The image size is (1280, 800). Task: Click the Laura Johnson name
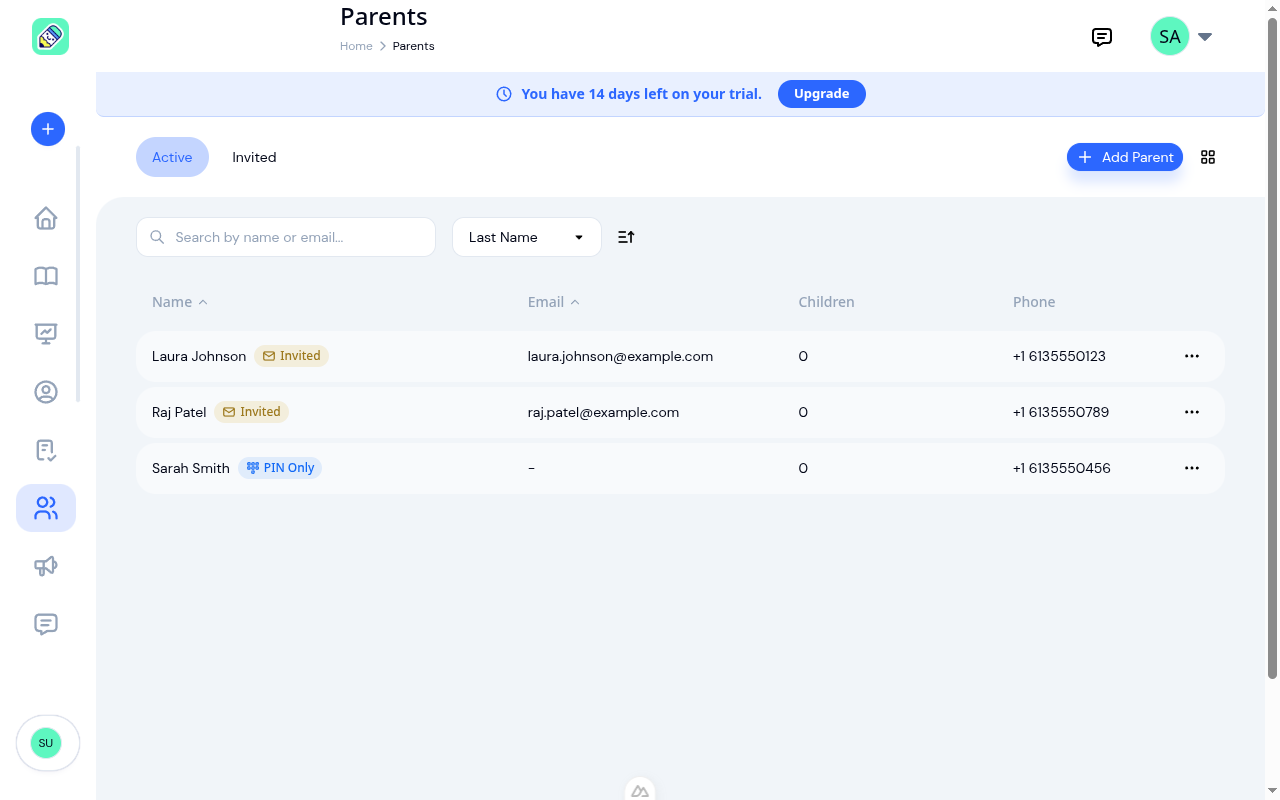[199, 356]
